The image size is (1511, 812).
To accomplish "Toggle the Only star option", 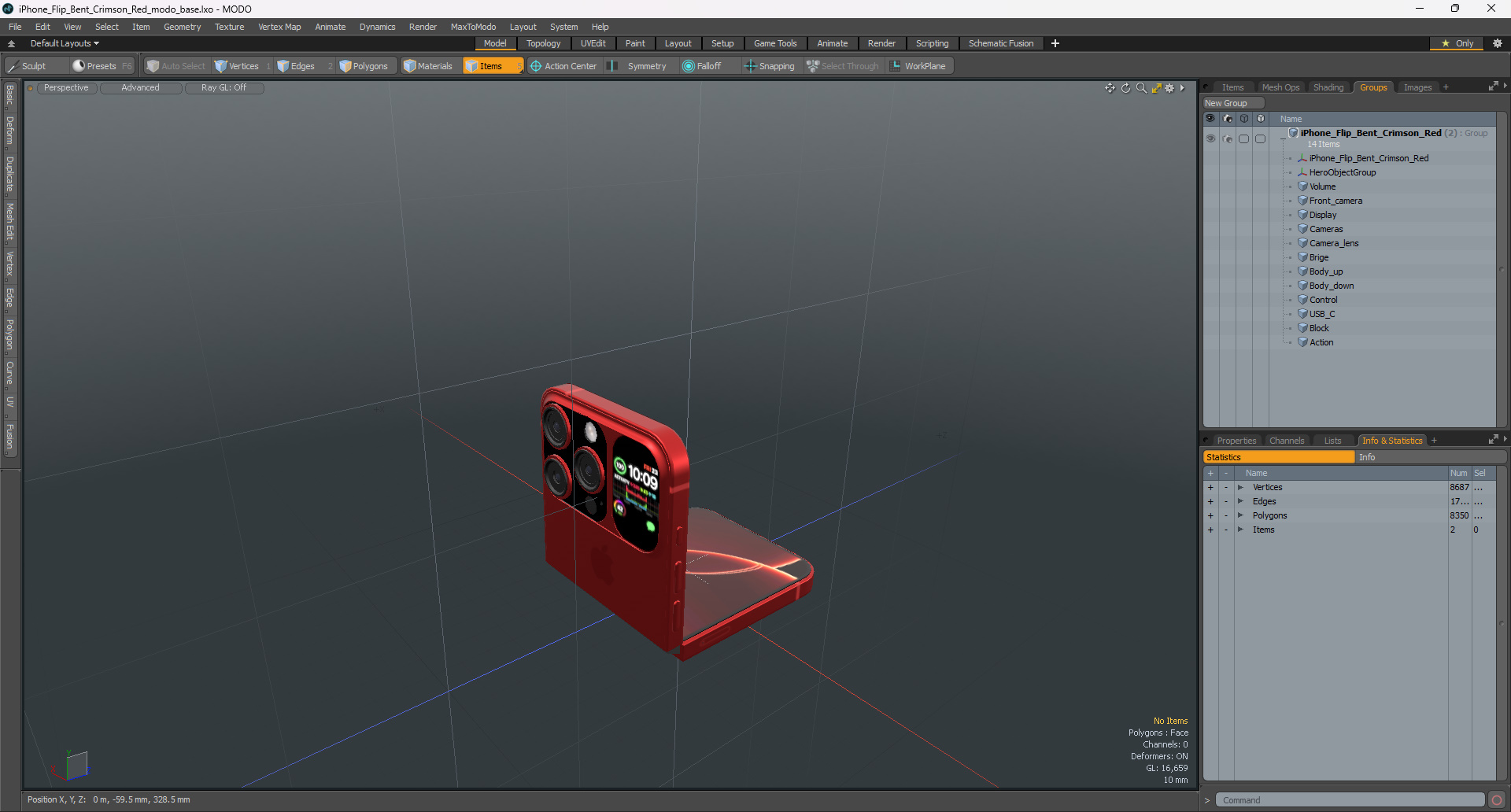I will pos(1457,43).
